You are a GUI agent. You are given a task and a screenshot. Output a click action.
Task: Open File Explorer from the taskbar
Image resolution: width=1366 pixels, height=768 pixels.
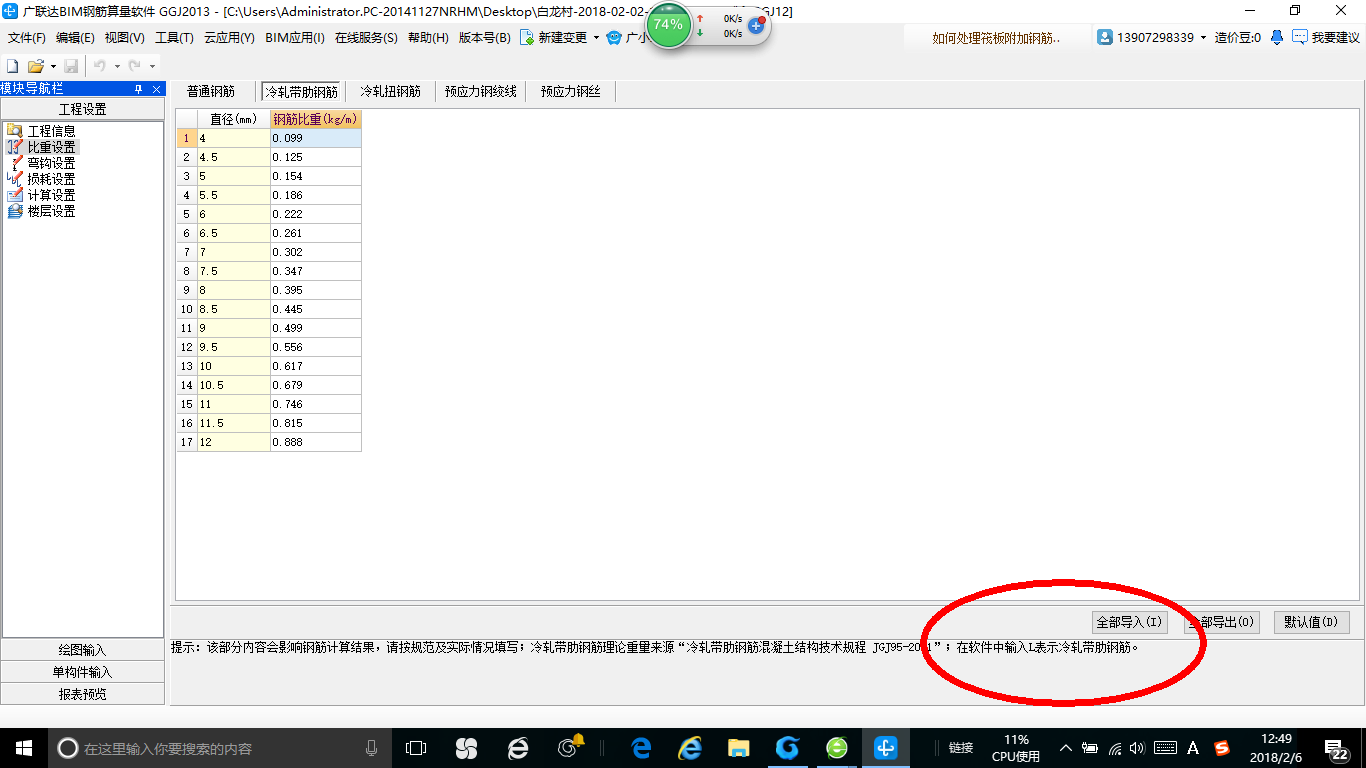pos(739,747)
